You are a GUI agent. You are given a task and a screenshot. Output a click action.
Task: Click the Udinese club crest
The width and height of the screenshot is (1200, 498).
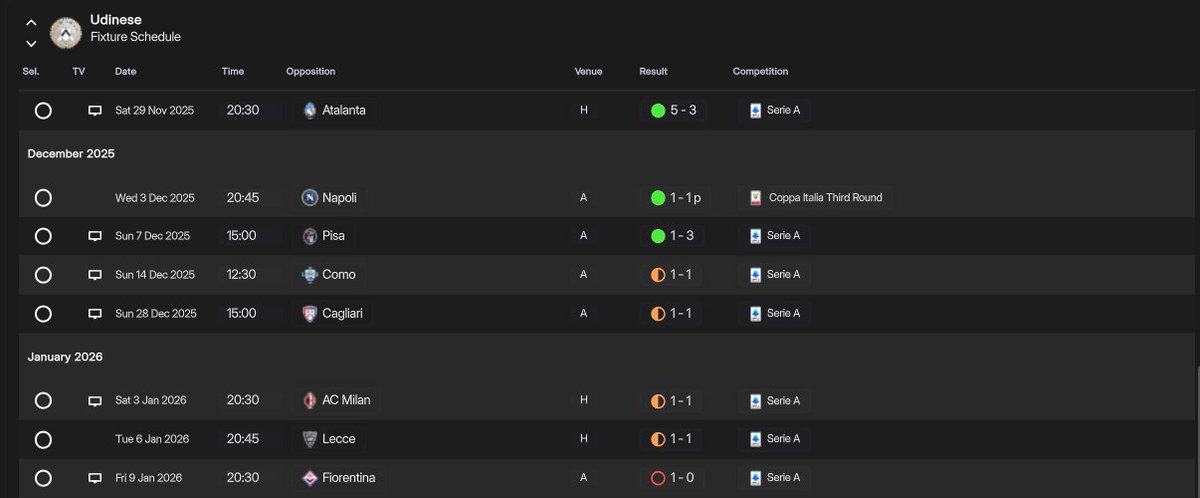tap(66, 32)
